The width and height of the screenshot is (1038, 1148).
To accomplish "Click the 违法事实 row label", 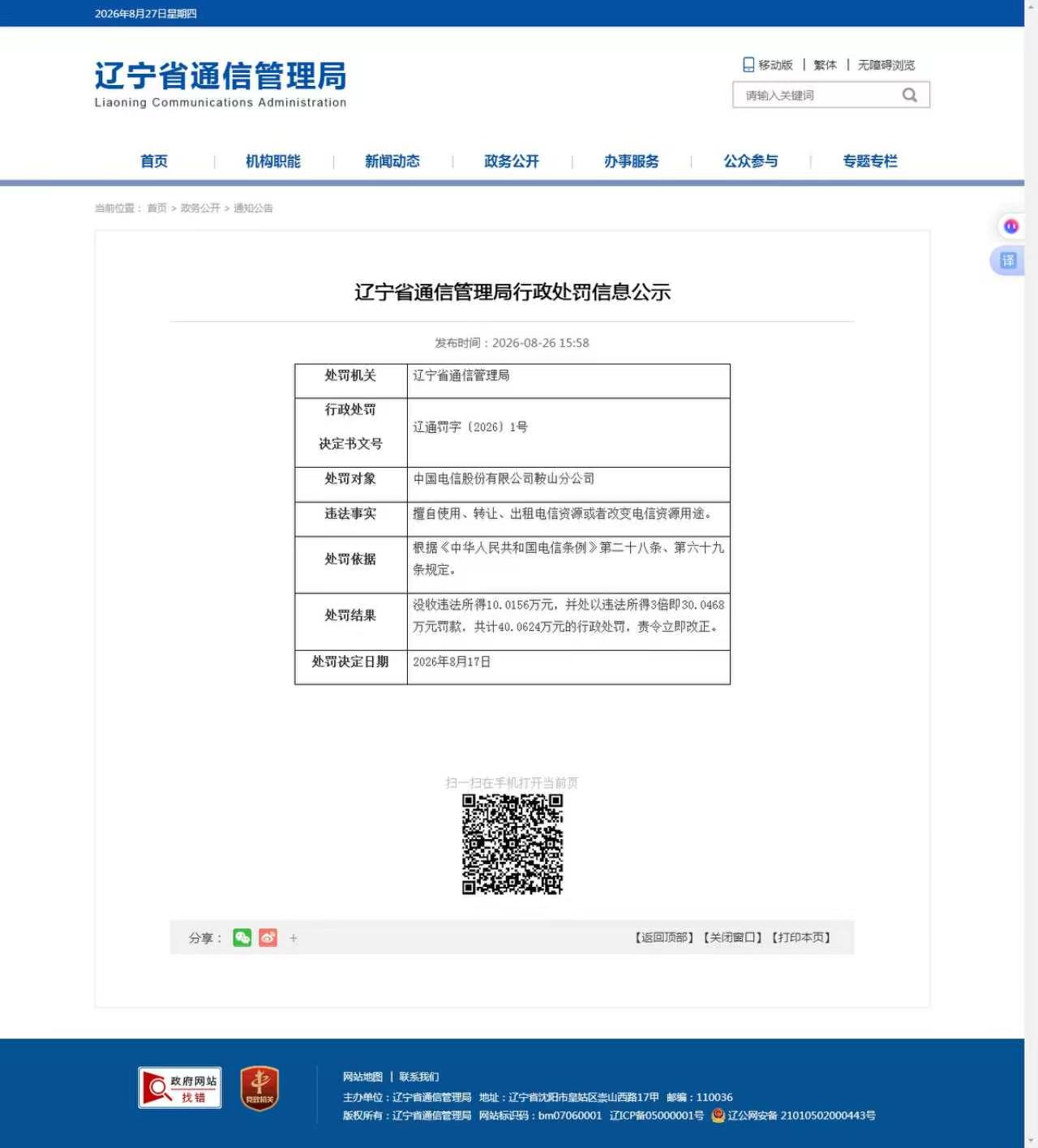I will tap(350, 513).
